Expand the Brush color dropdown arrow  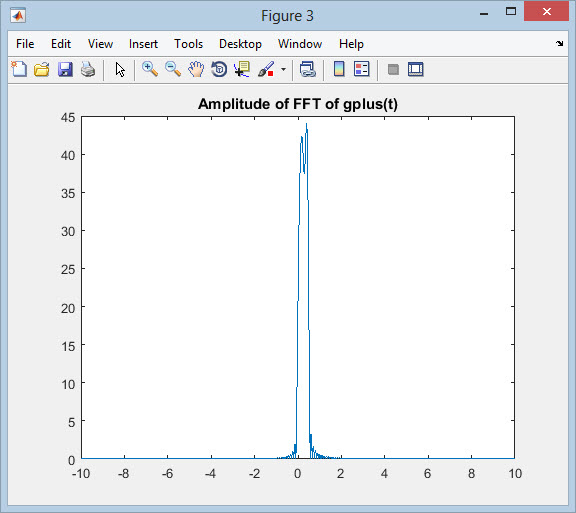point(283,69)
